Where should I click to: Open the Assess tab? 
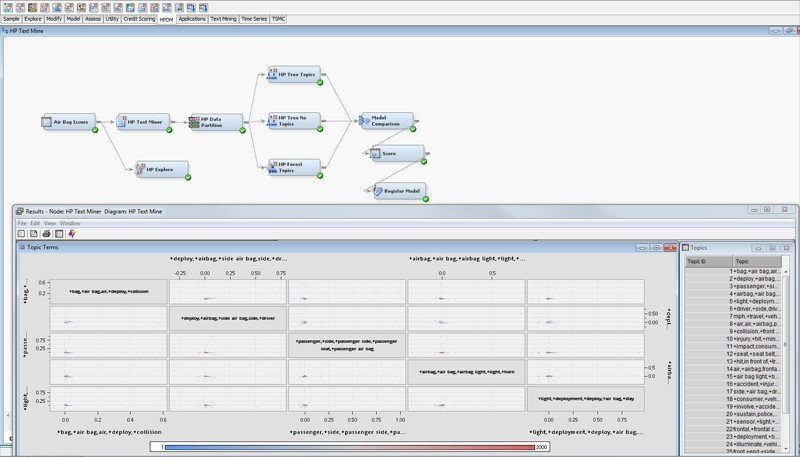point(92,19)
